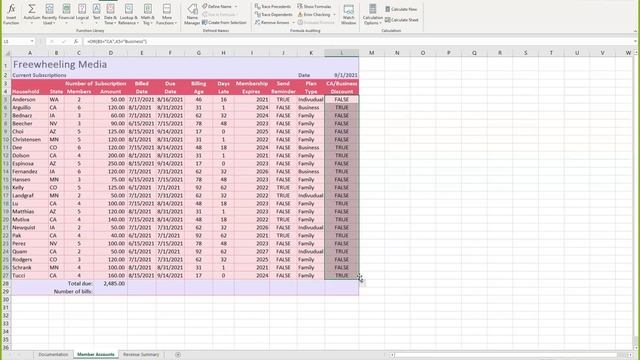The height and width of the screenshot is (360, 640).
Task: Open Recently Used functions list
Action: coord(49,14)
